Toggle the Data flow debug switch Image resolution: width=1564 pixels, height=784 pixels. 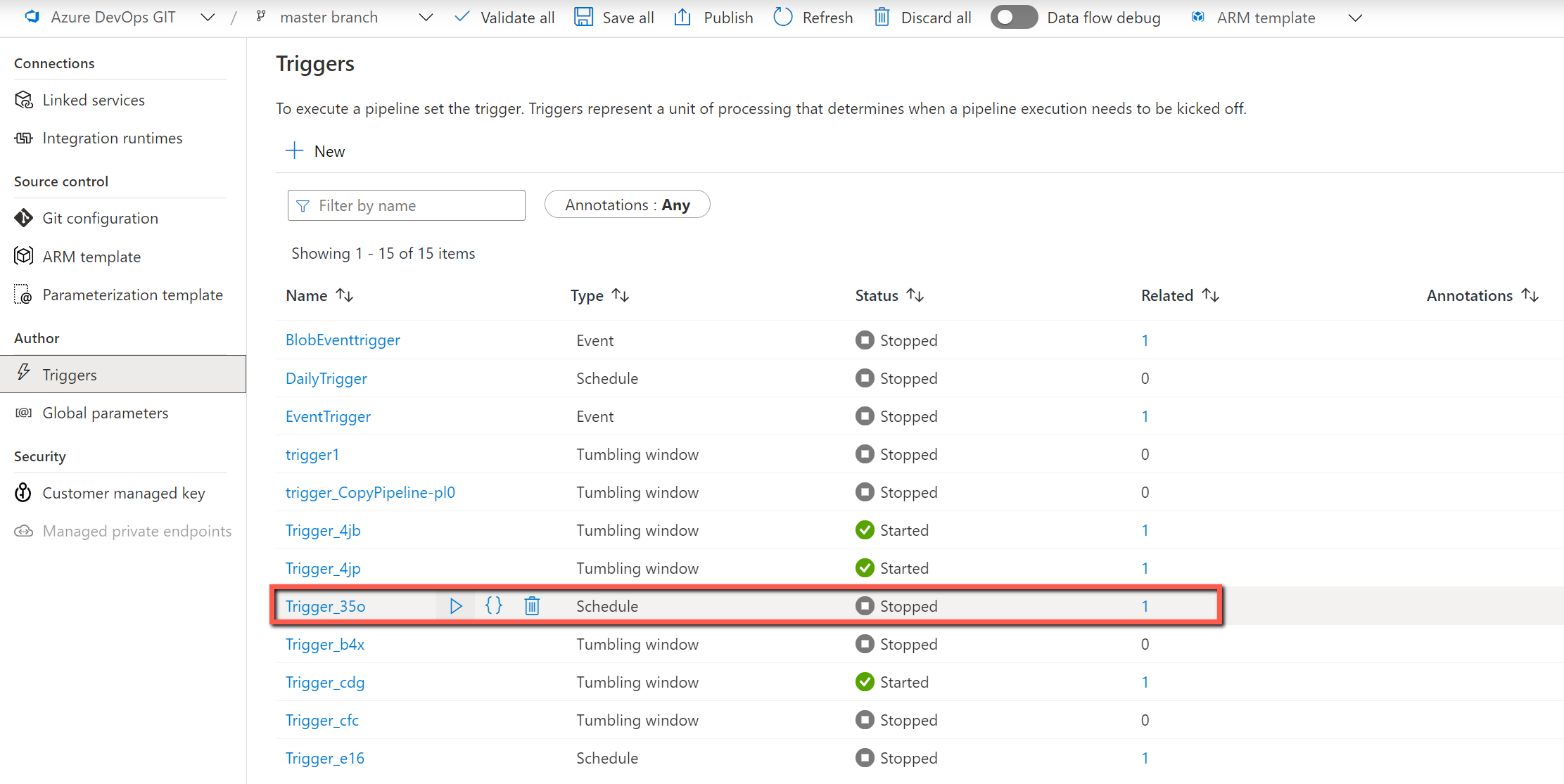click(x=1013, y=17)
